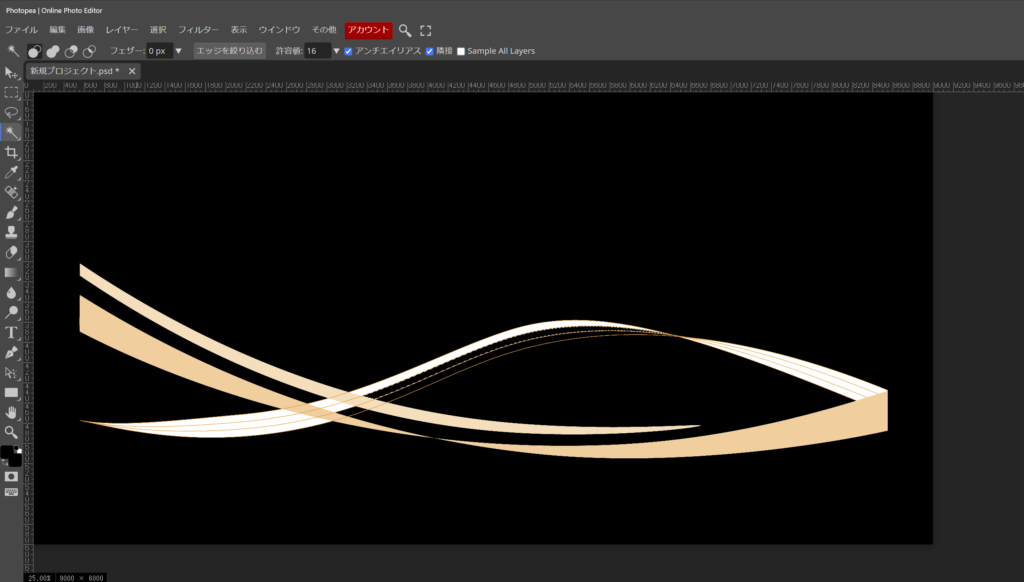1024x582 pixels.
Task: Enable Sample All Layers checkbox
Action: [461, 51]
